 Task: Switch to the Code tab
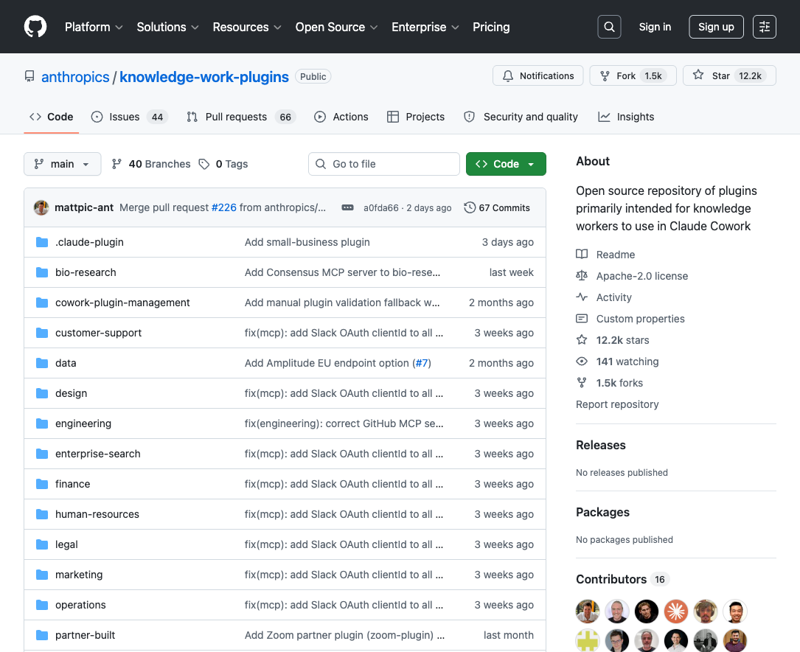[51, 117]
